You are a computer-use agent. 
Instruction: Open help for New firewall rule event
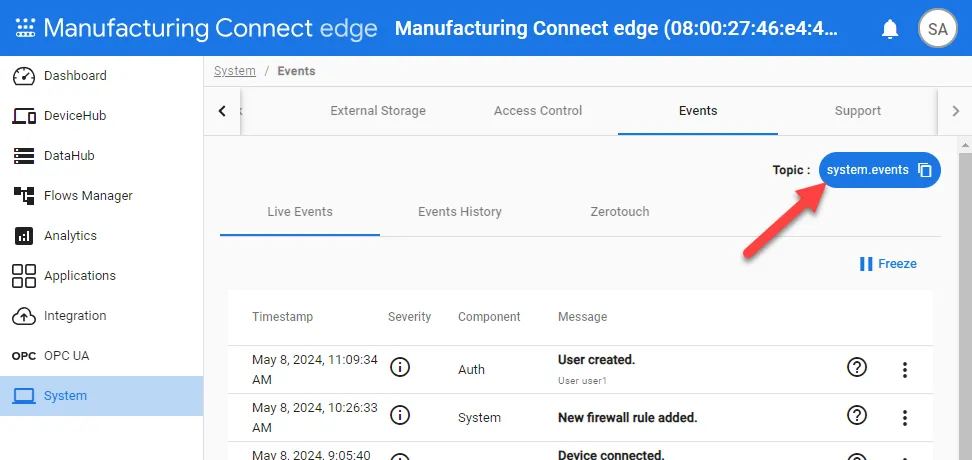(857, 415)
